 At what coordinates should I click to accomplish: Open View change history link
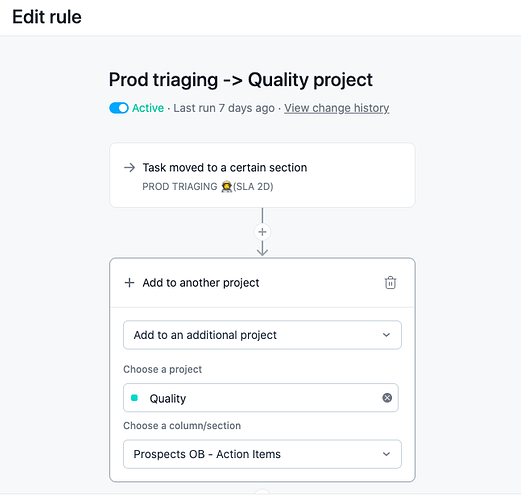pos(337,108)
